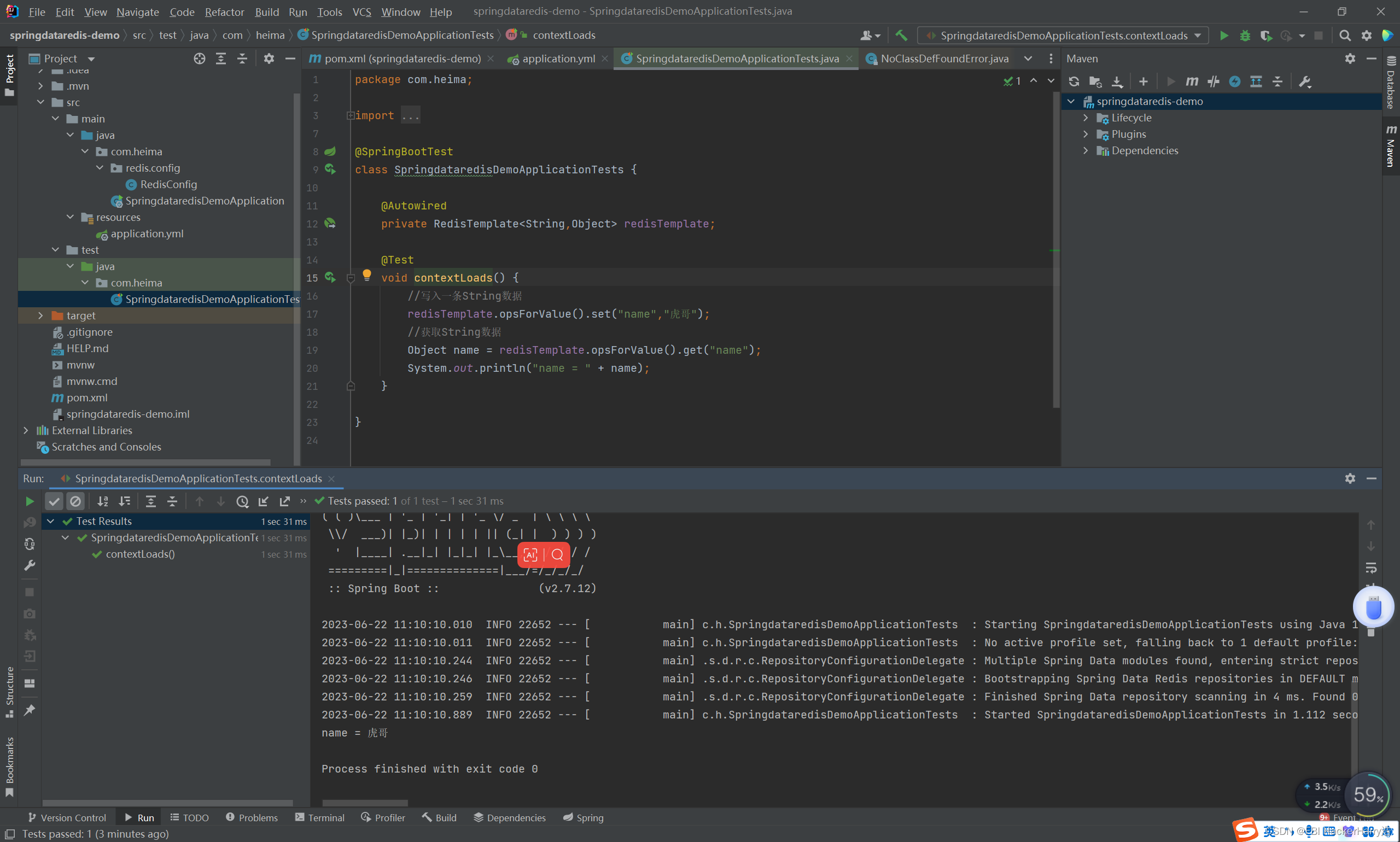Toggle the Show Ignored tests button
The width and height of the screenshot is (1400, 842).
tap(75, 501)
